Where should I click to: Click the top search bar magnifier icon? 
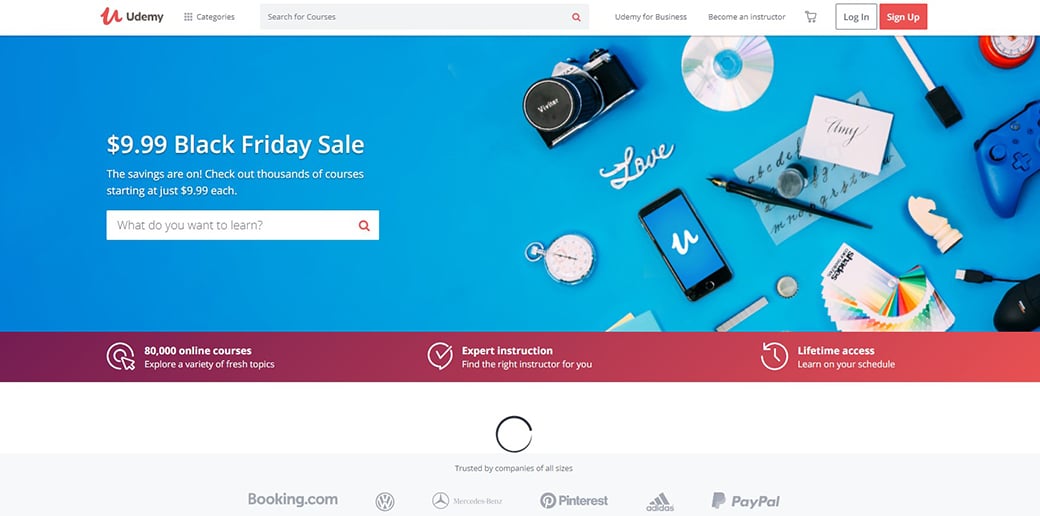pos(576,17)
